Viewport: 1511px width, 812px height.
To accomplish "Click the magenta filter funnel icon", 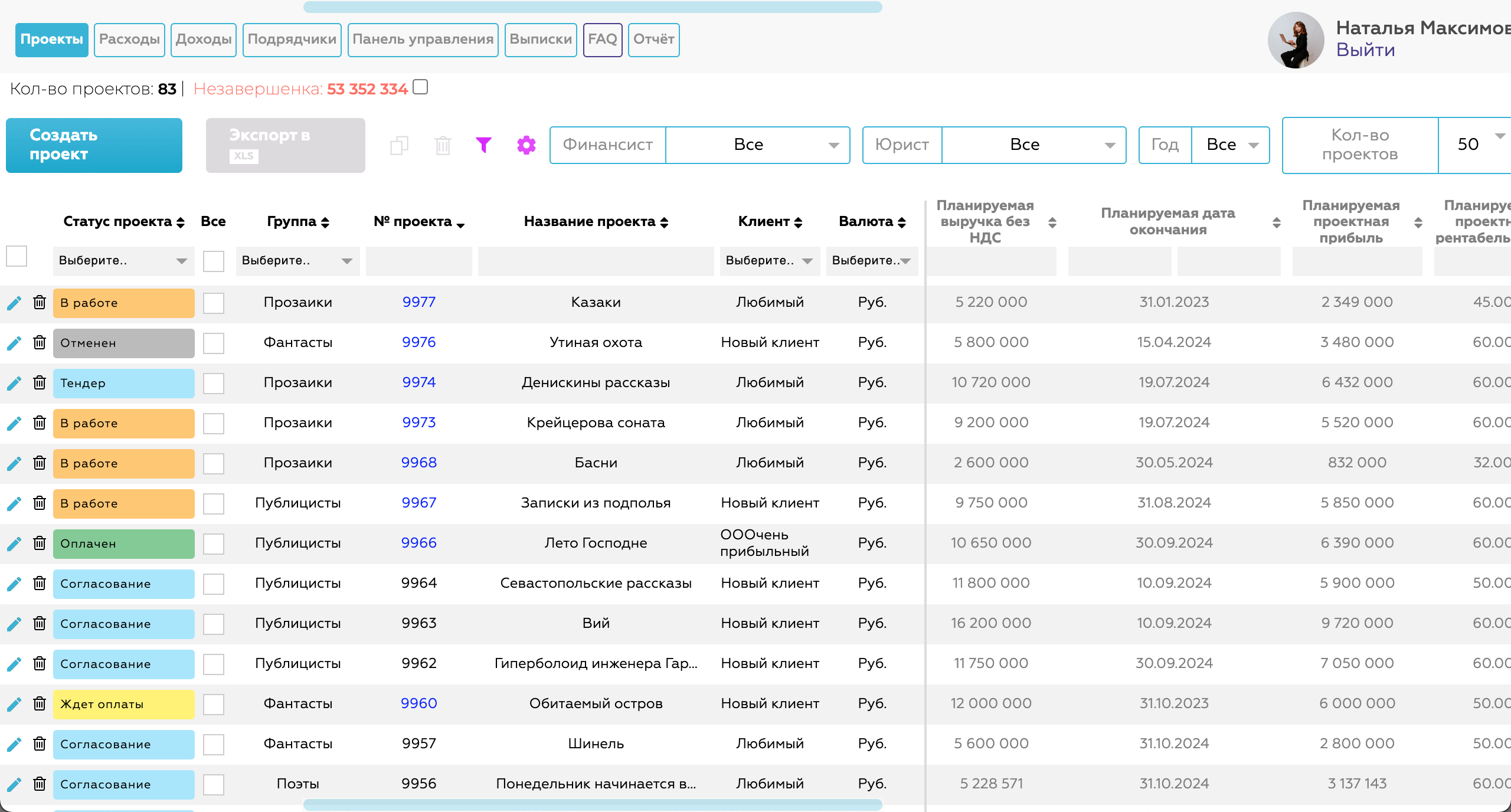I will point(483,145).
